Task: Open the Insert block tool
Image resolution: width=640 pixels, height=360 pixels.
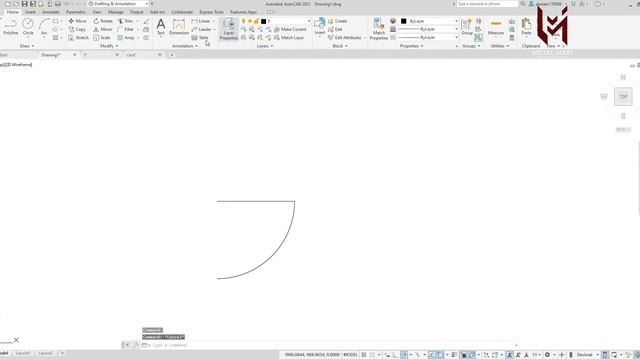Action: 320,27
